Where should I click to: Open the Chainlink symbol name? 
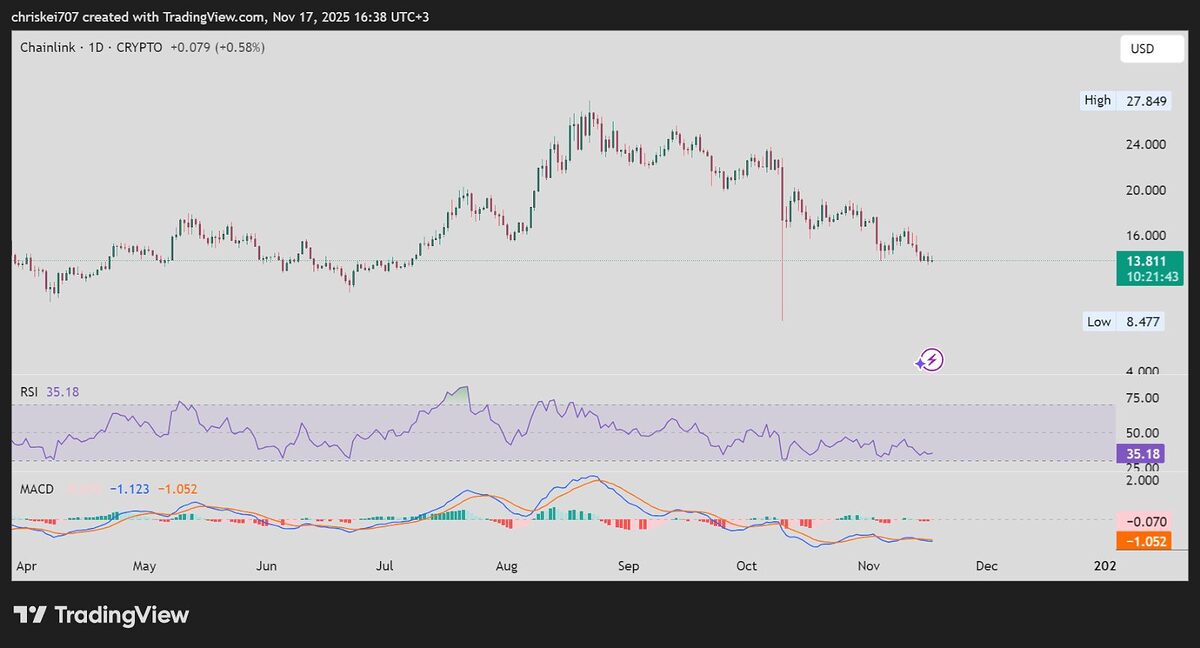[x=47, y=46]
